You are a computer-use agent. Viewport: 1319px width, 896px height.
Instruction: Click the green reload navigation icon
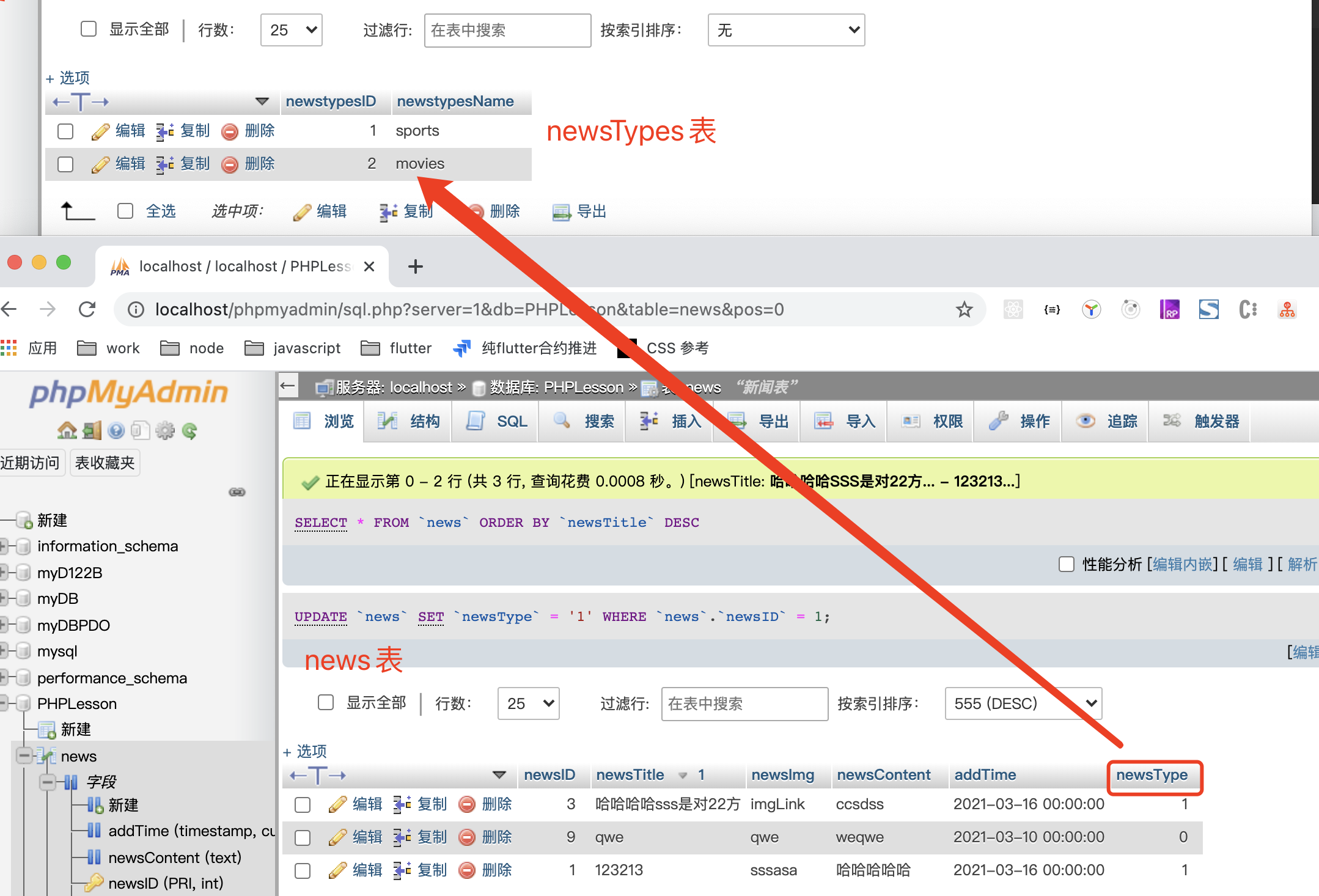tap(189, 431)
